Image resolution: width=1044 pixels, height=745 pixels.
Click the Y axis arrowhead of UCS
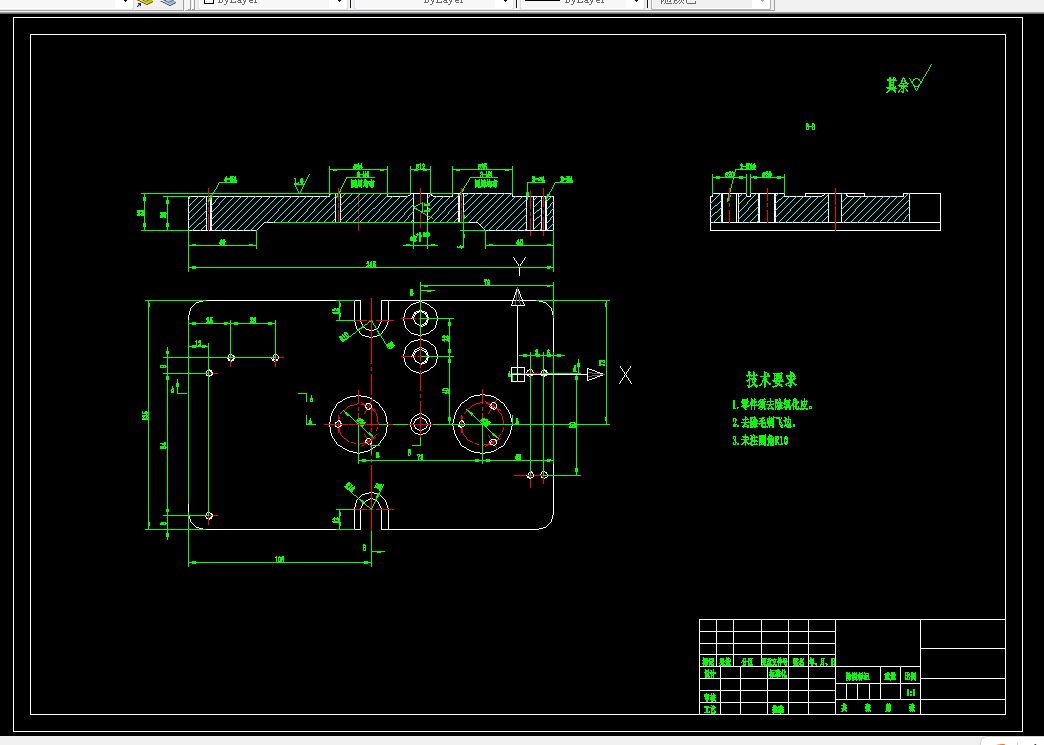tap(518, 298)
